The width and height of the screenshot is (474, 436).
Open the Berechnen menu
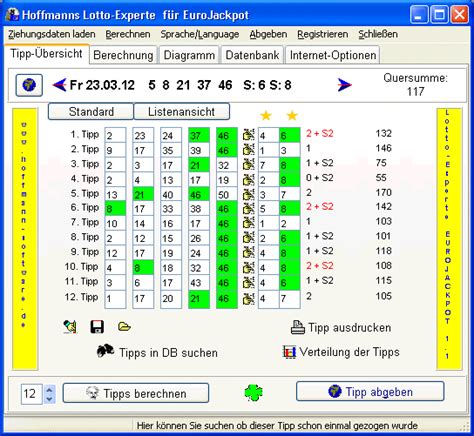(128, 34)
